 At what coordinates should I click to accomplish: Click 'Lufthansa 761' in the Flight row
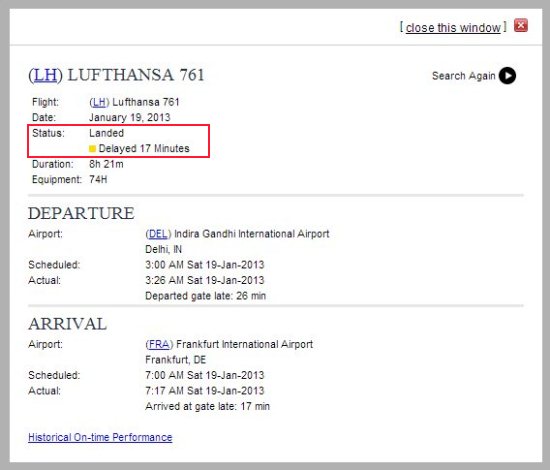pyautogui.click(x=146, y=102)
